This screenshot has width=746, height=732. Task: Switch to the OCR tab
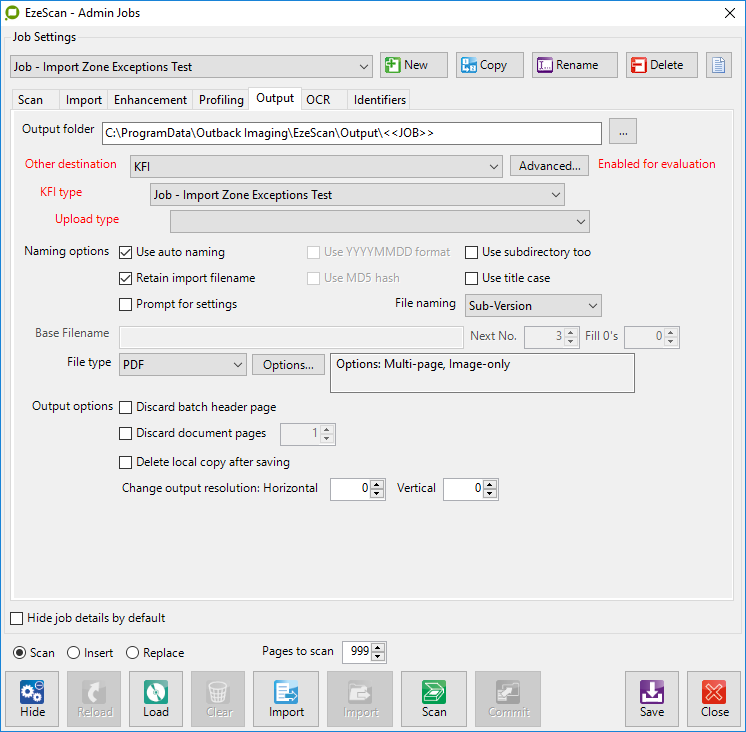click(318, 99)
